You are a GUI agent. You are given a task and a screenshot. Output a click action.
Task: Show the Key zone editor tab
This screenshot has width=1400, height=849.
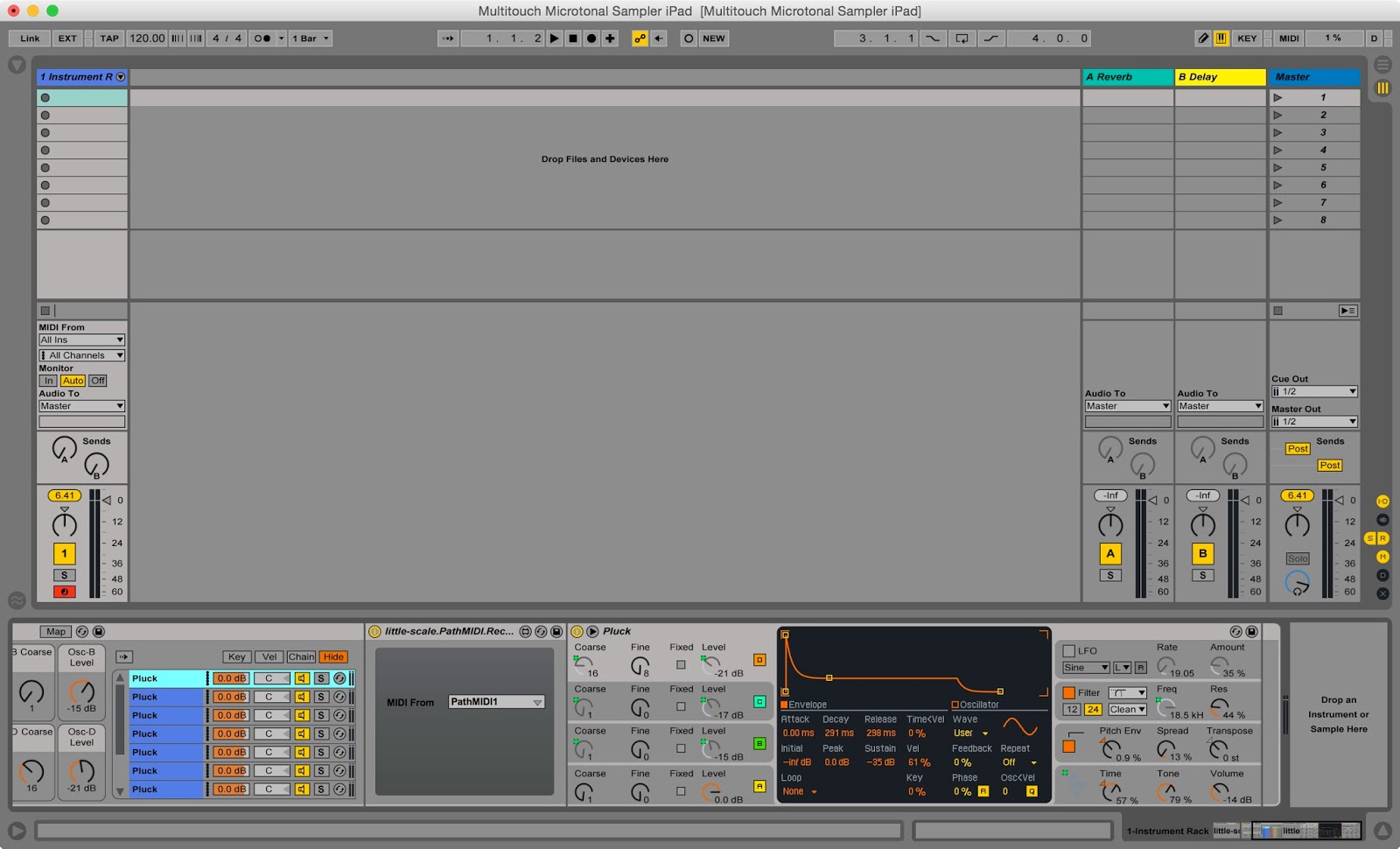coord(236,657)
